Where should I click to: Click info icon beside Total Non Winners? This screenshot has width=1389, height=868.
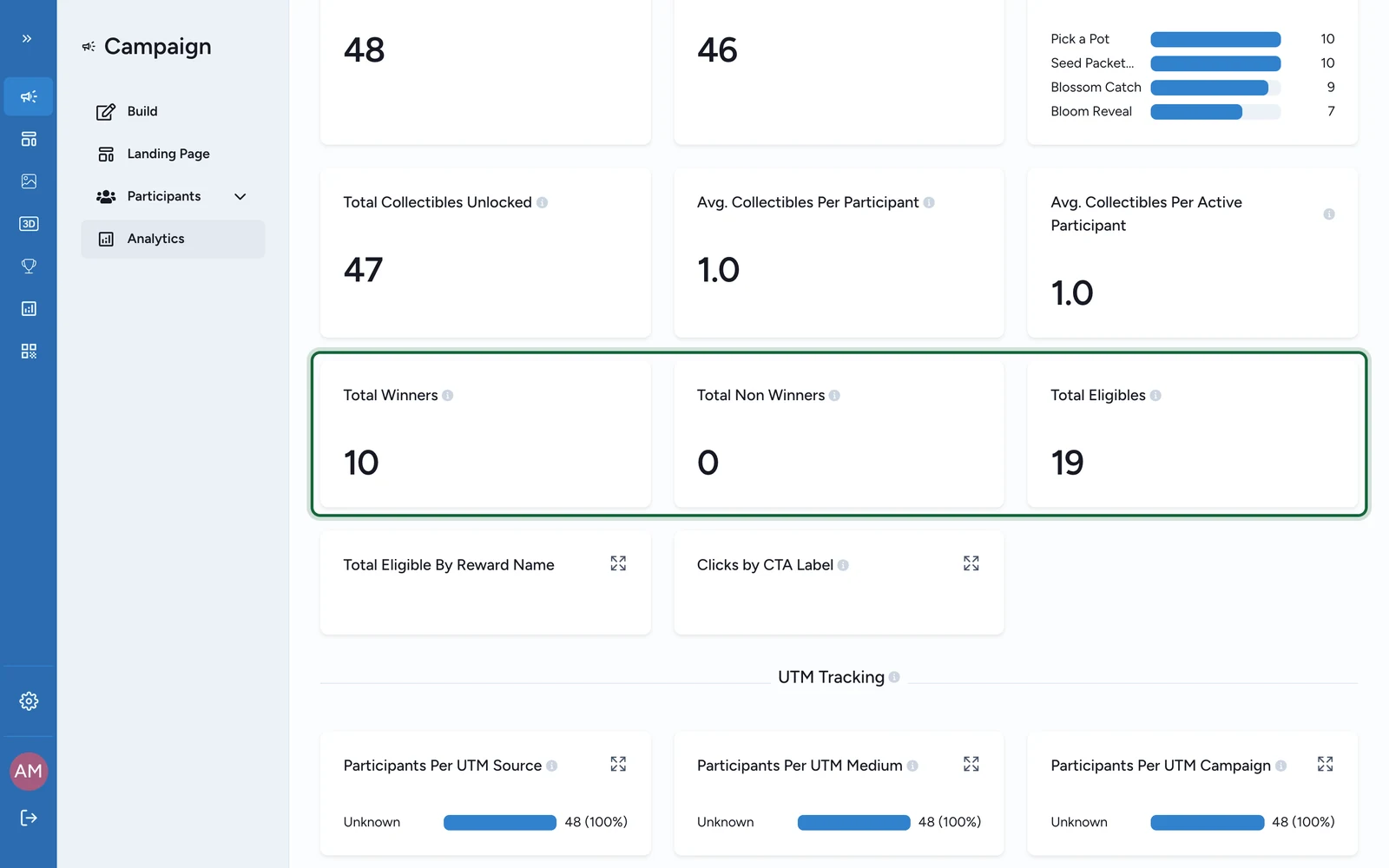tap(834, 396)
